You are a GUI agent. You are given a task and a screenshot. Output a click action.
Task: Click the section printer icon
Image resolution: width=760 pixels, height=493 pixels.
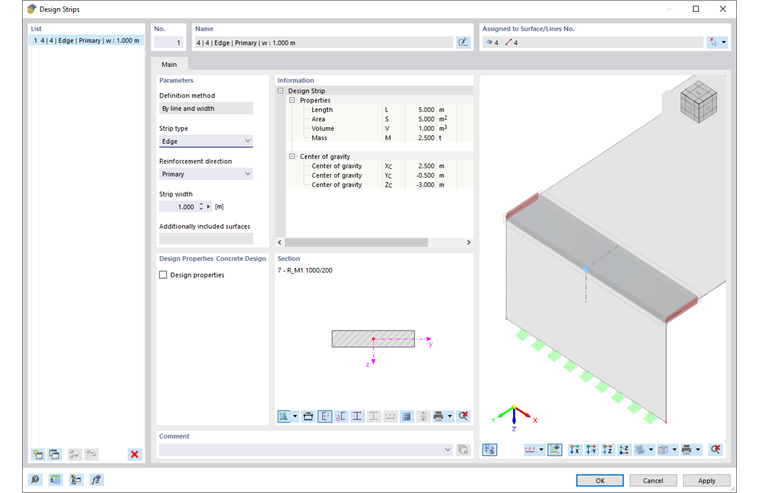click(439, 416)
